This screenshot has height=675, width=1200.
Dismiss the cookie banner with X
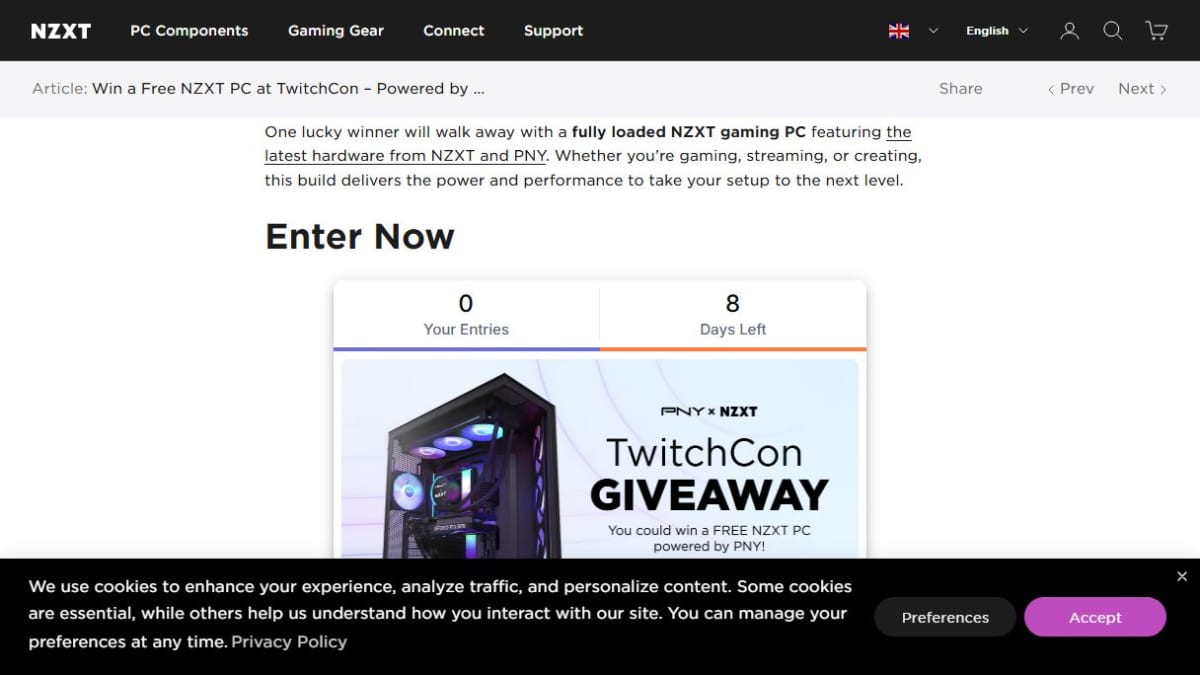(1182, 576)
